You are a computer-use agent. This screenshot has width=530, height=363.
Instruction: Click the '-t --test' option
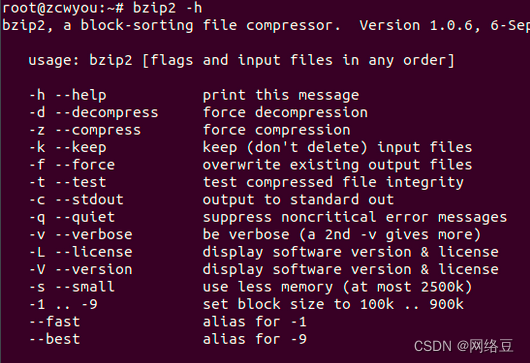pos(68,182)
